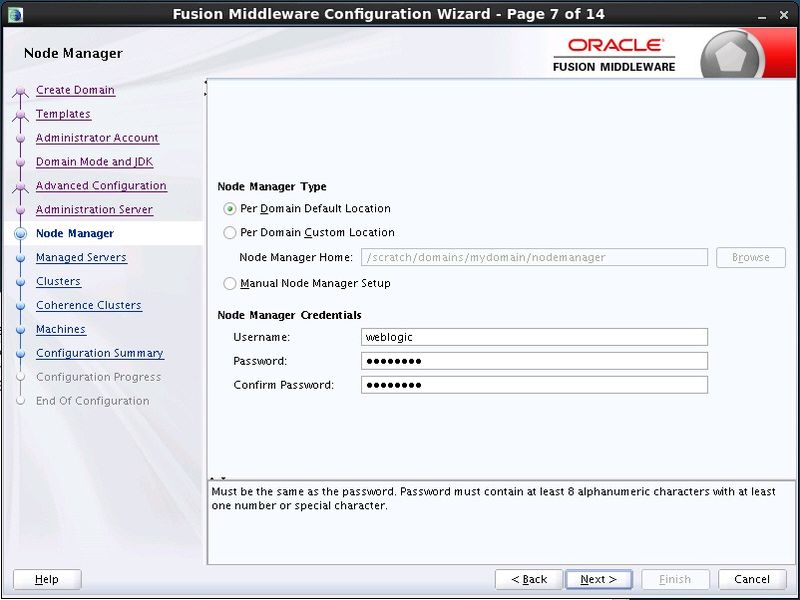Click the Configuration Progress step label
Viewport: 800px width, 600px height.
click(98, 377)
